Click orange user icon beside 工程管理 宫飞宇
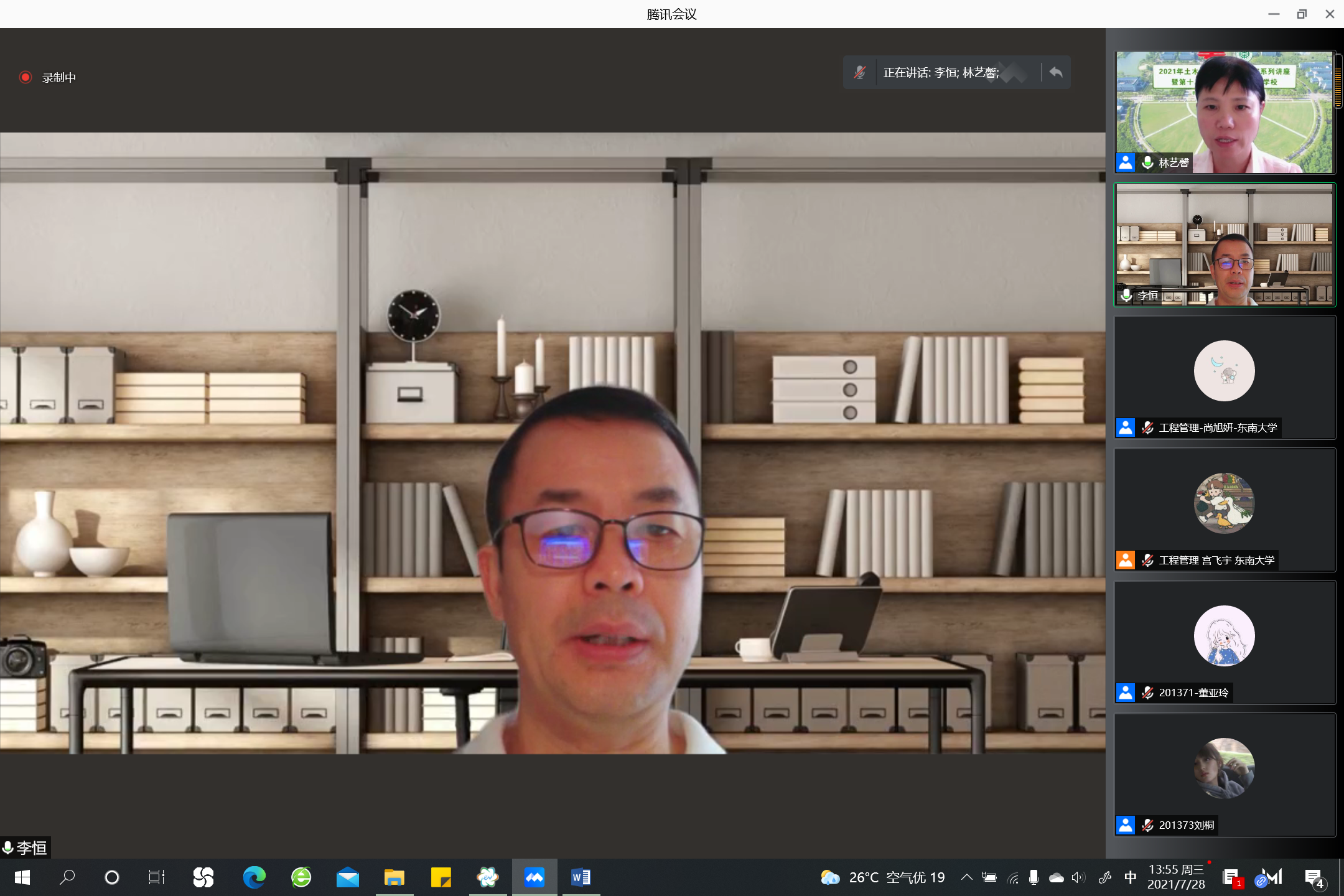Image resolution: width=1344 pixels, height=896 pixels. [x=1126, y=560]
